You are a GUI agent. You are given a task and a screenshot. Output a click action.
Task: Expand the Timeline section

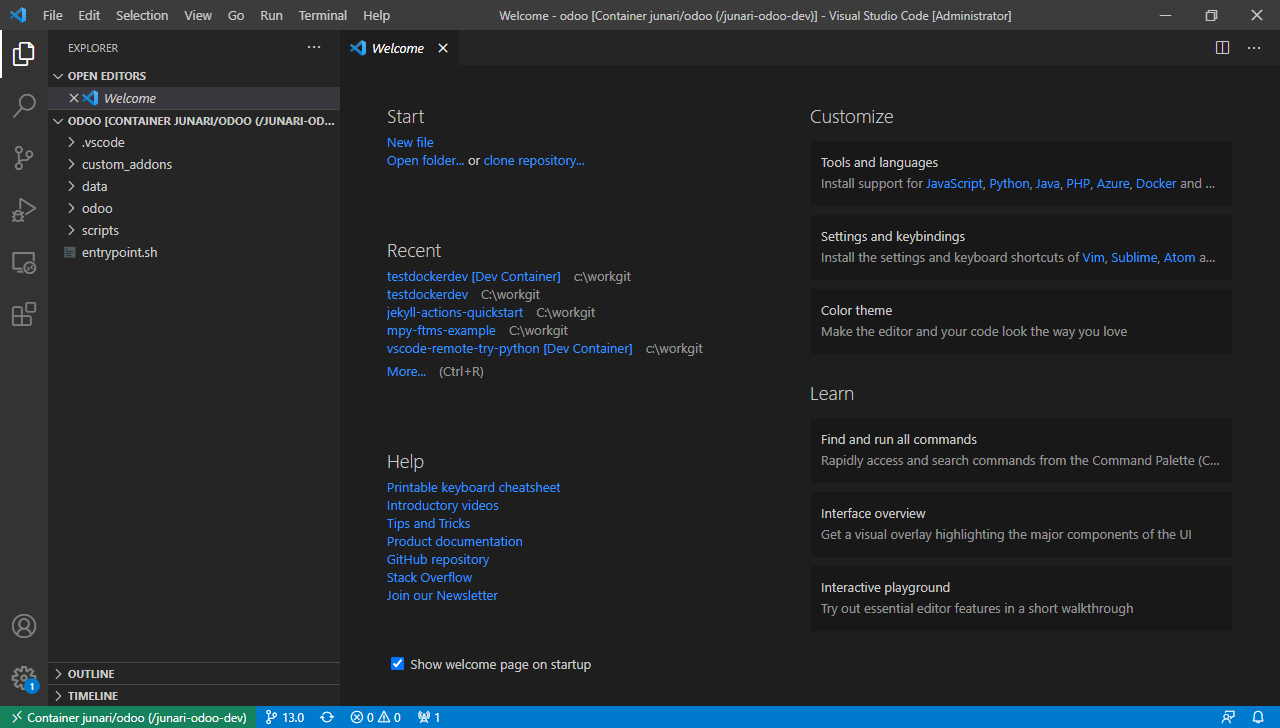[194, 696]
